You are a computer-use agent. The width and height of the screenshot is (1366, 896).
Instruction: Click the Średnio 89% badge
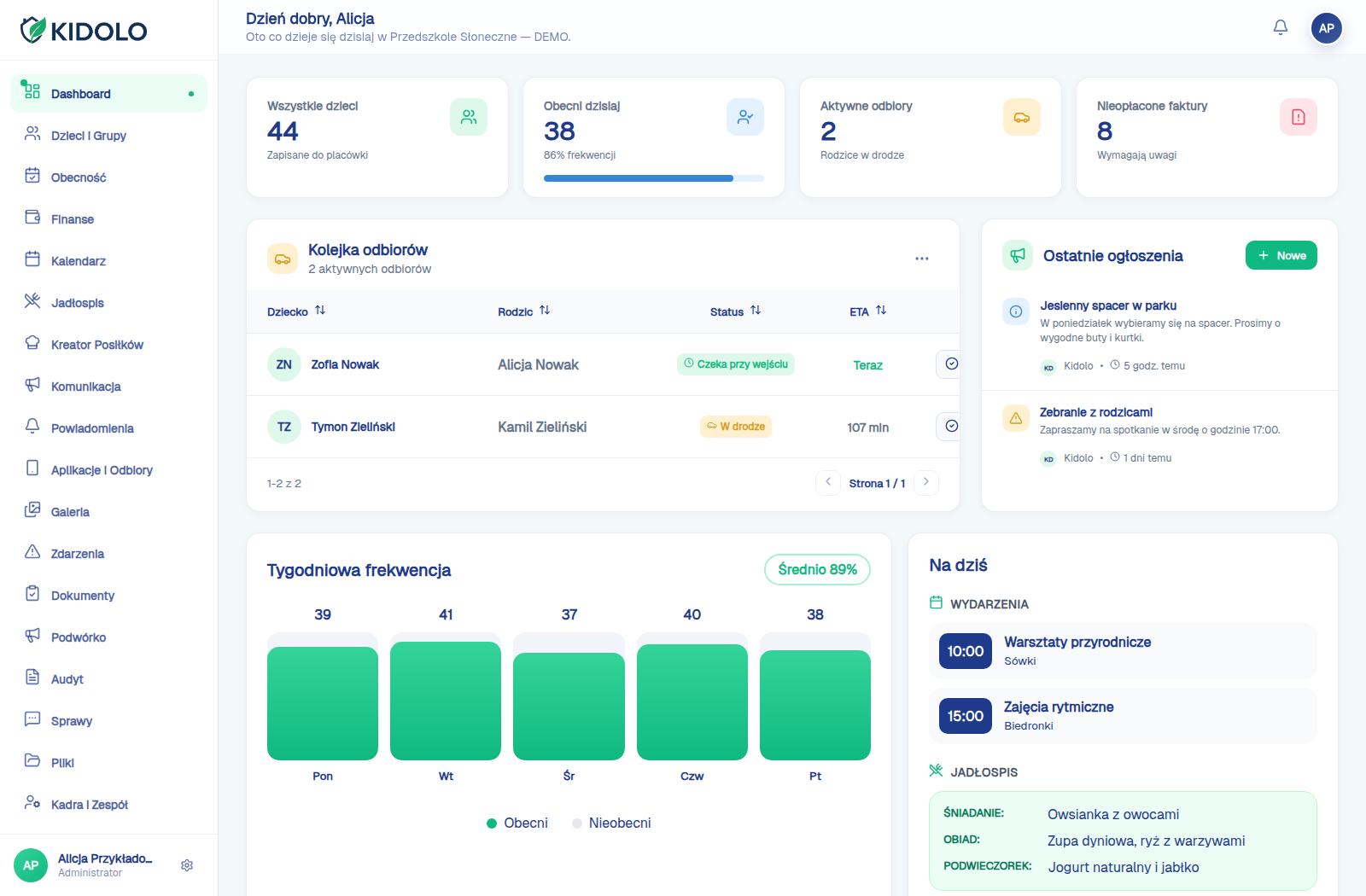tap(817, 569)
